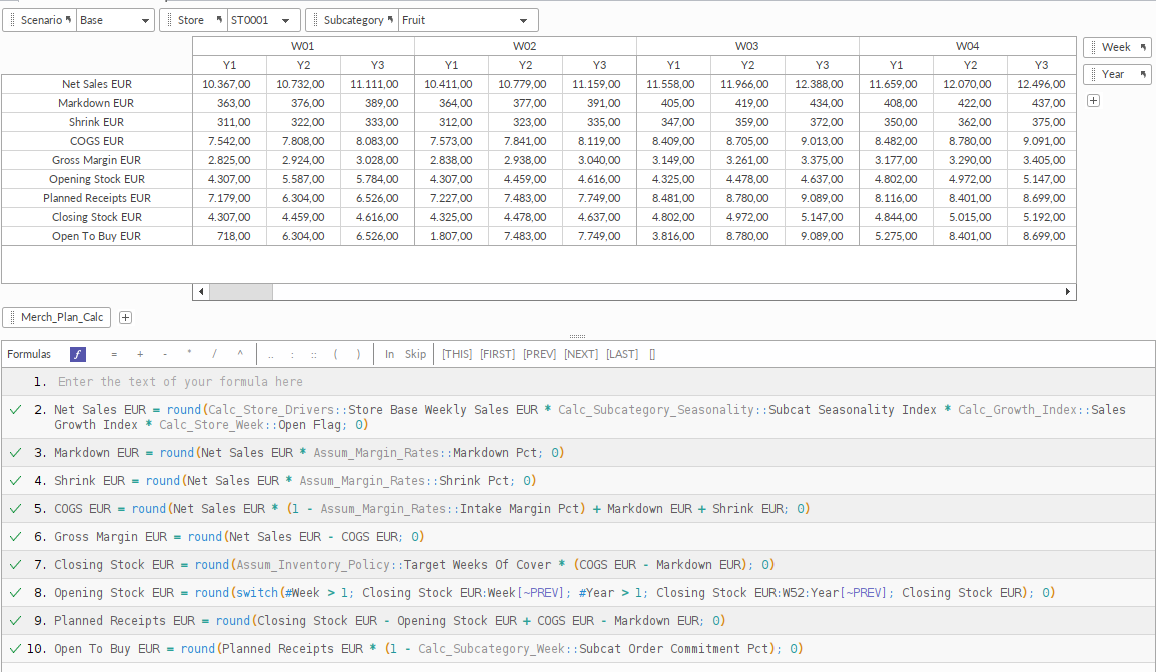This screenshot has height=672, width=1156.
Task: Select the W01 column header
Action: click(303, 46)
